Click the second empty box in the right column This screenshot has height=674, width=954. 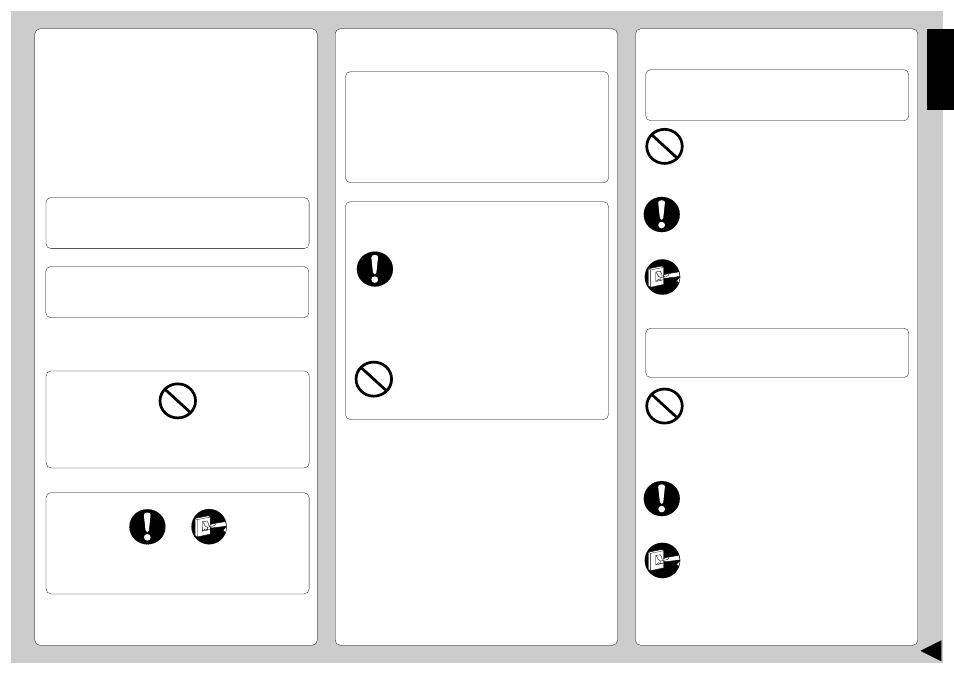[777, 353]
